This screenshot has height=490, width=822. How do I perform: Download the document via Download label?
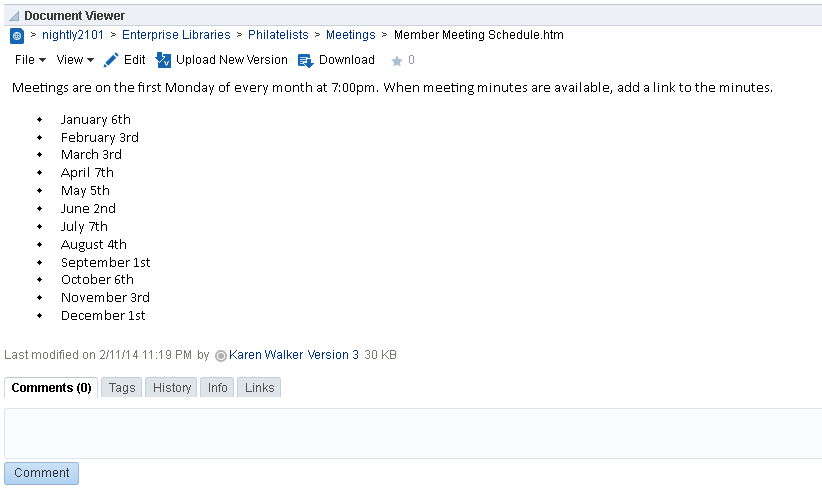347,60
